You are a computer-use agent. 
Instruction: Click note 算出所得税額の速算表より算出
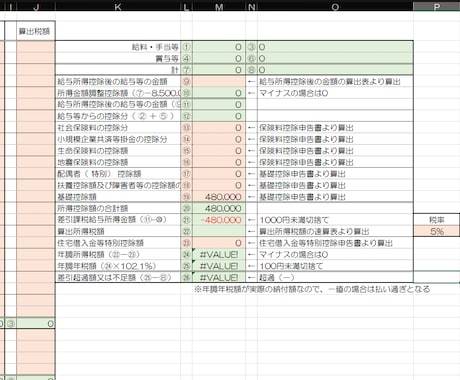pos(314,231)
